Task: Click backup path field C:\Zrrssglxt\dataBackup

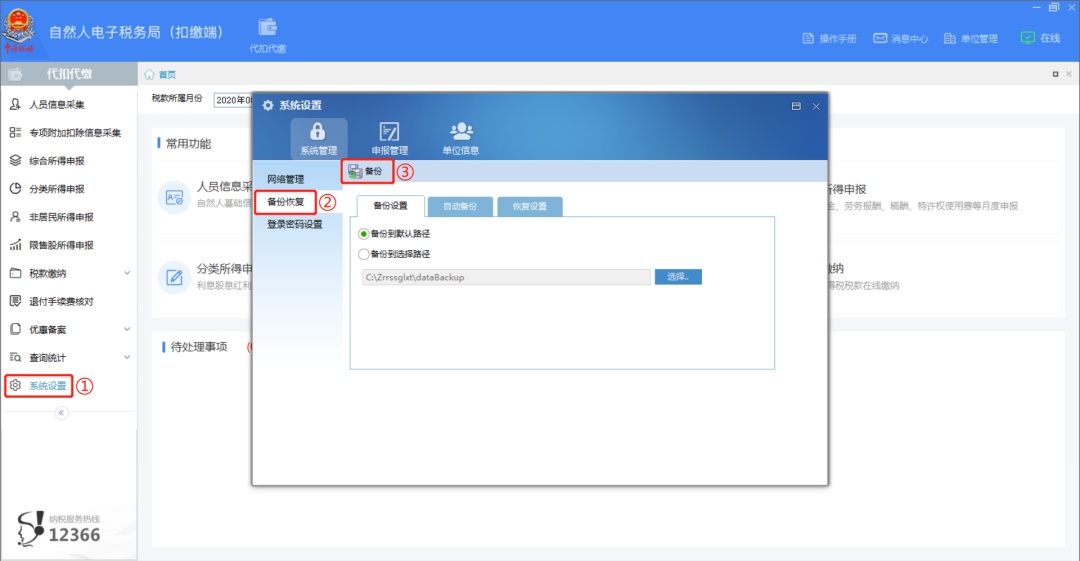Action: pyautogui.click(x=506, y=277)
